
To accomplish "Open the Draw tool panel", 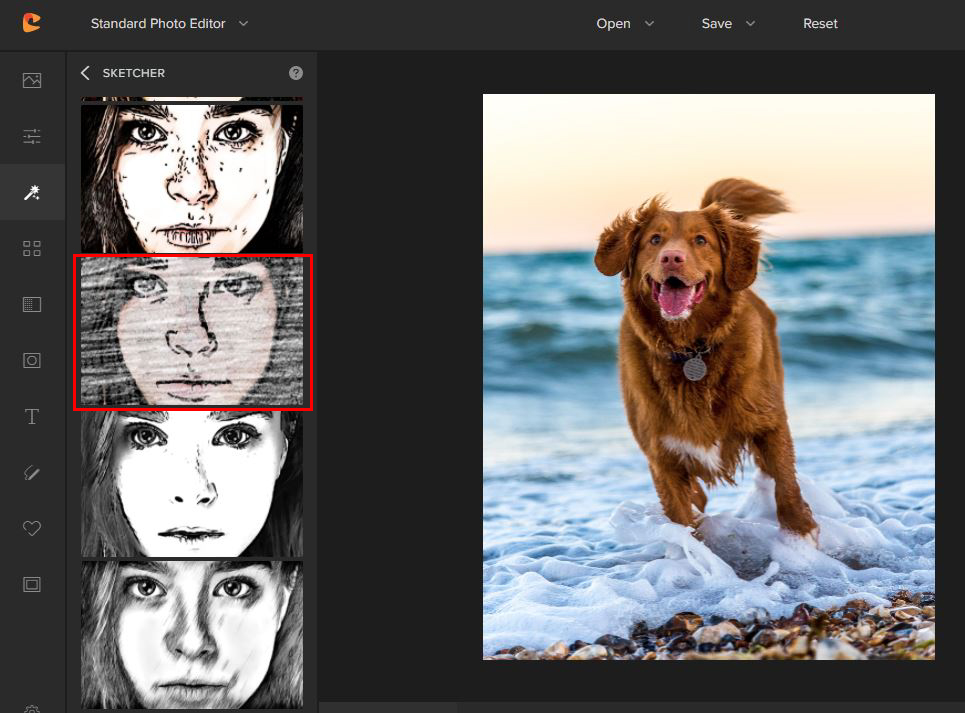I will tap(32, 472).
